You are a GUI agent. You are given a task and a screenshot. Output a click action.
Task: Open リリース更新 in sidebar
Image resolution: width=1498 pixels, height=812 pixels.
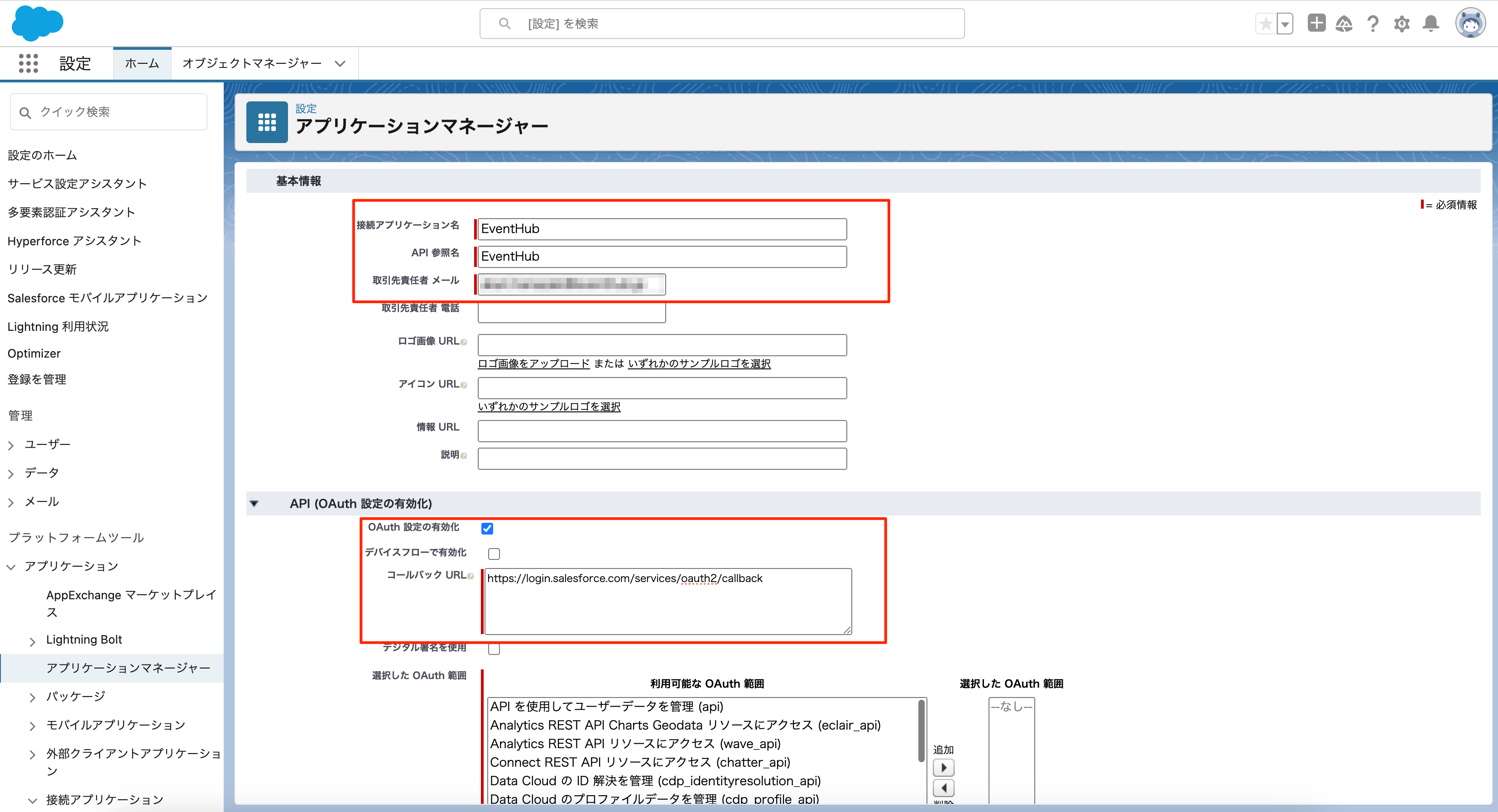coord(43,269)
